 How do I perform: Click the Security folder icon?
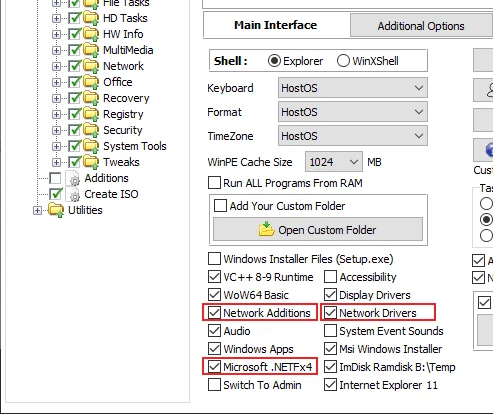point(91,130)
